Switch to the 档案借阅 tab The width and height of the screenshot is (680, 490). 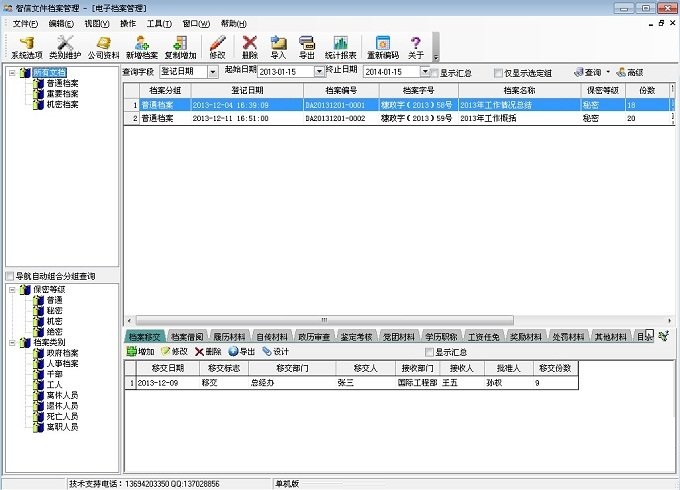[187, 337]
